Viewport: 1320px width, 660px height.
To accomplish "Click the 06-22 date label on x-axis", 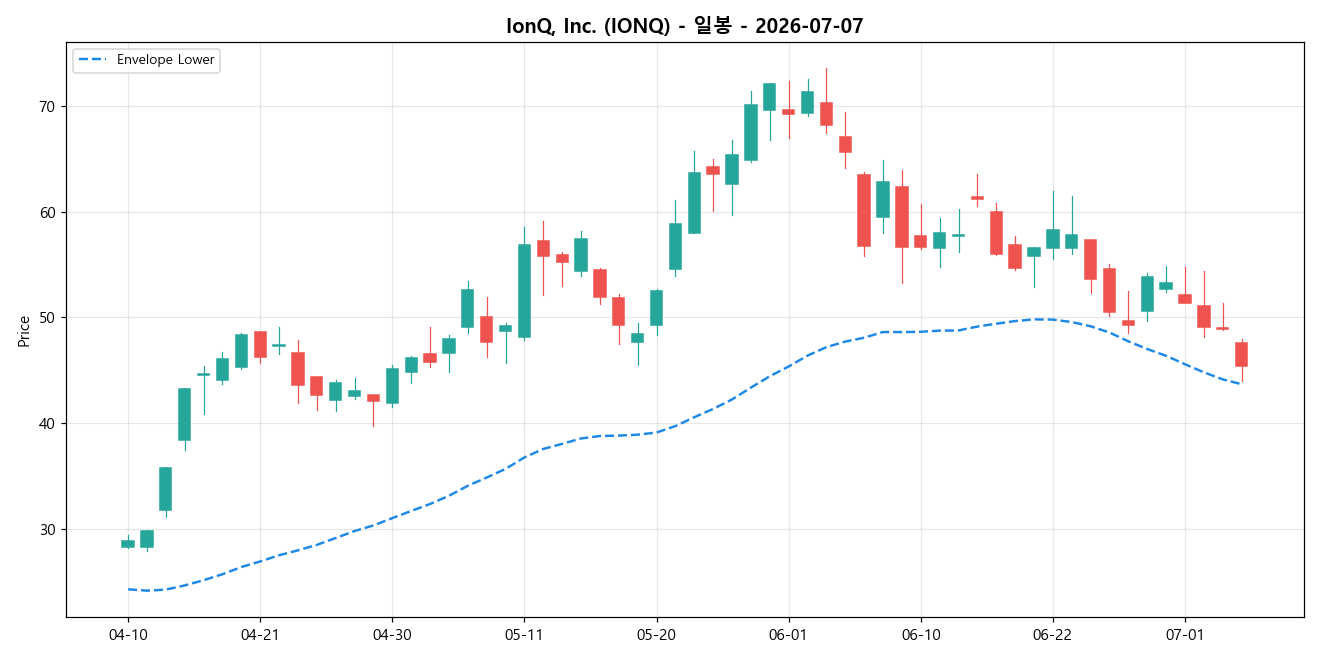I will (1053, 634).
